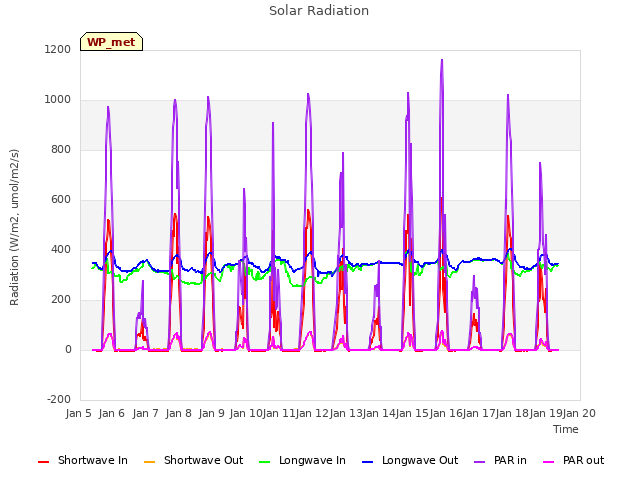Toggle the Shortwave Out legend entry
640x480 pixels.
click(x=193, y=460)
